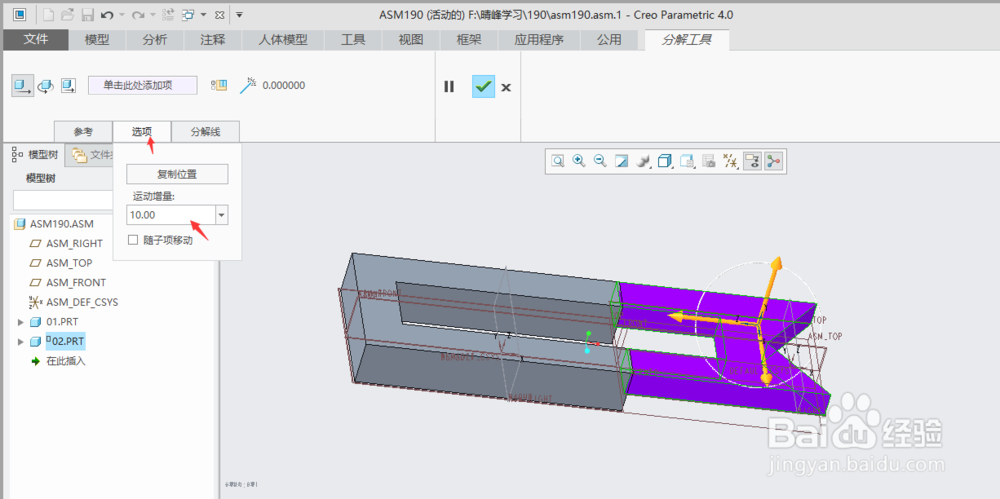Click the 单击此处添加项 collector field
1000x499 pixels.
tap(142, 86)
